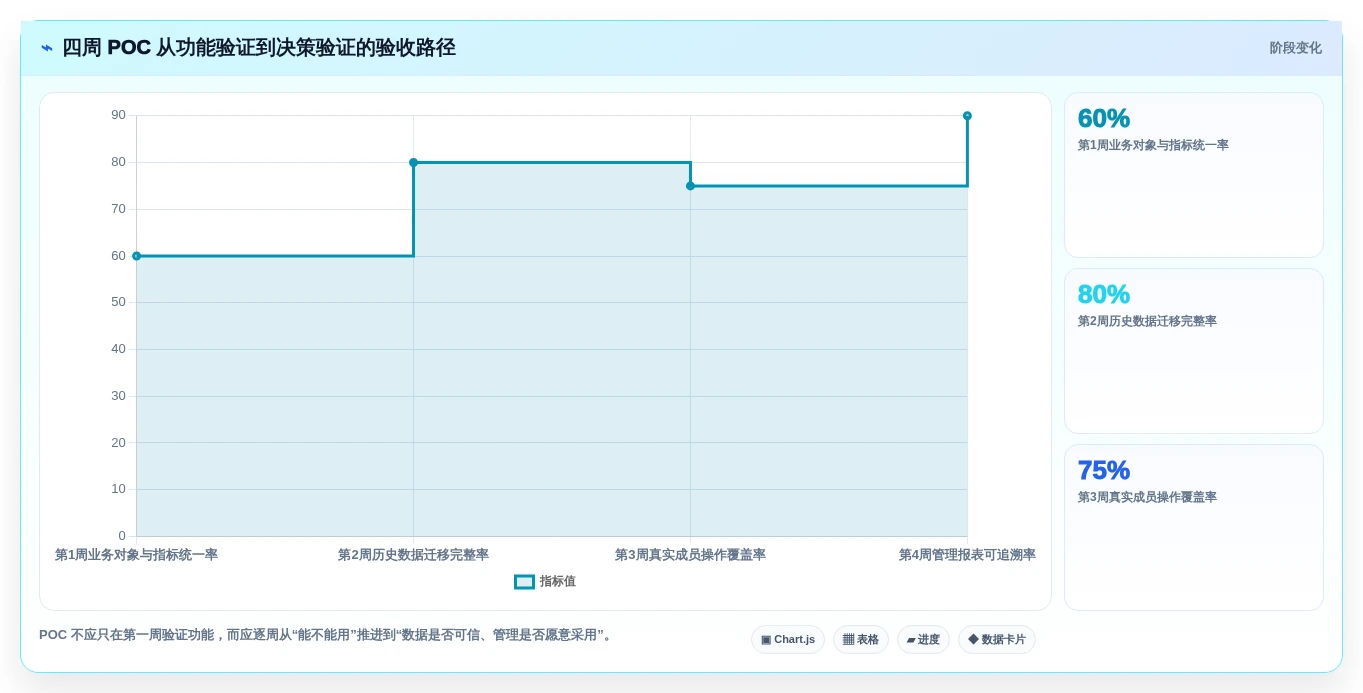The width and height of the screenshot is (1363, 693).
Task: Click the 进度 tag
Action: coord(923,639)
